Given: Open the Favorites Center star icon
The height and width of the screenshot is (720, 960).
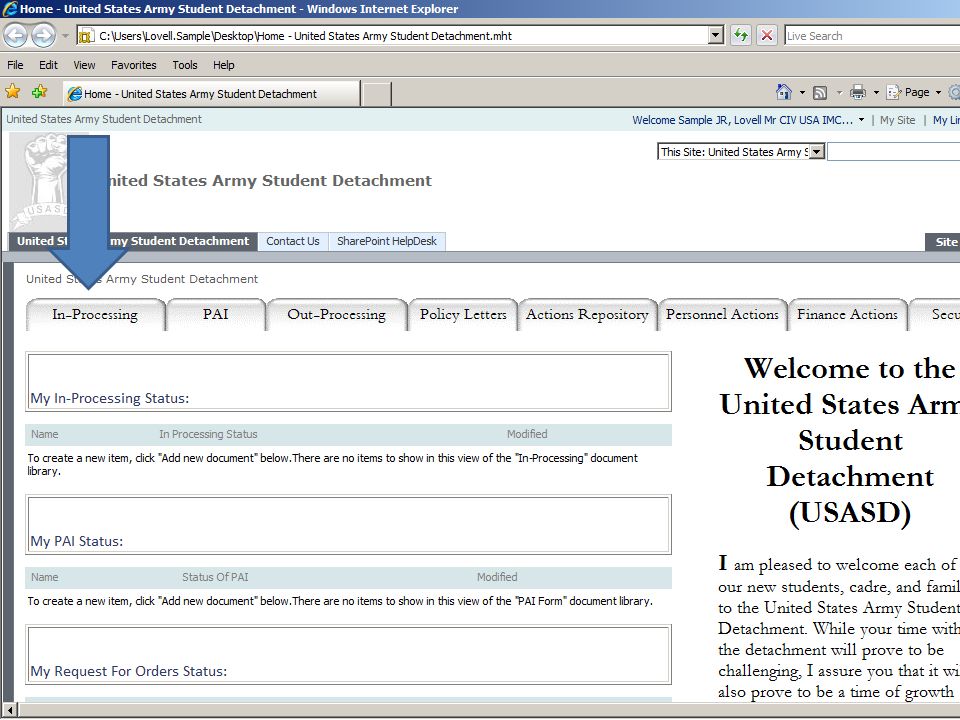Looking at the screenshot, I should 13,92.
